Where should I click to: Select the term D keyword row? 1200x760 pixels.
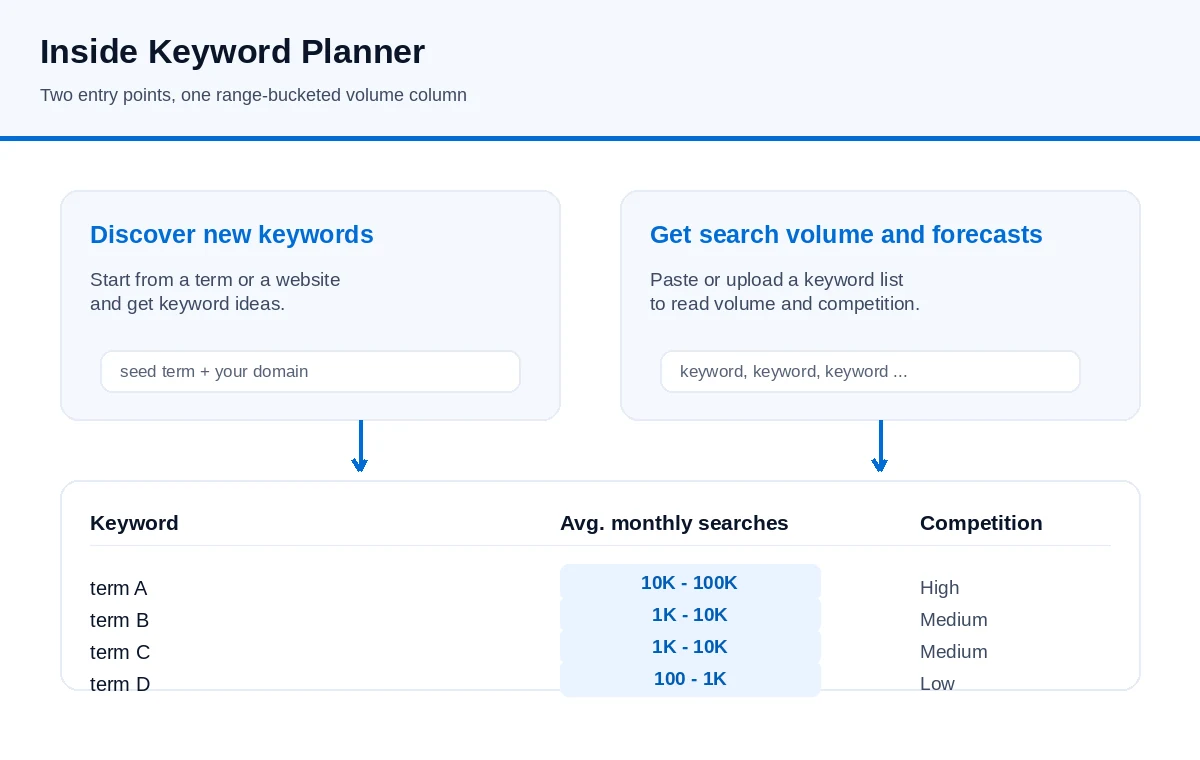tap(600, 683)
